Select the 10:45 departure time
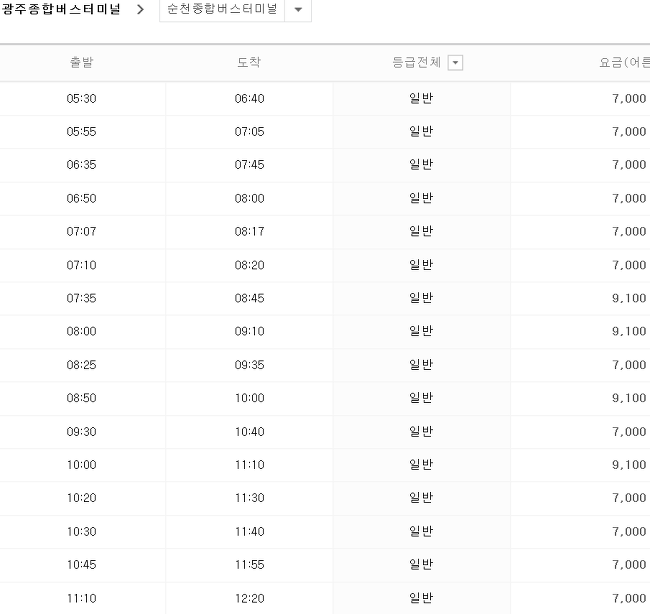Image resolution: width=650 pixels, height=614 pixels. pos(81,565)
